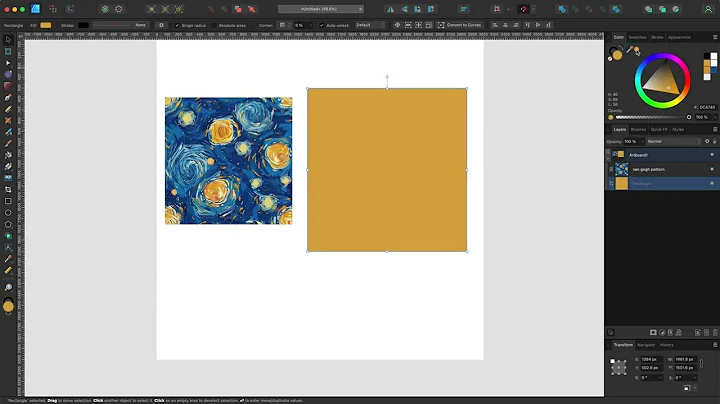Switch to the Stroke tab
The width and height of the screenshot is (720, 404).
click(x=657, y=37)
